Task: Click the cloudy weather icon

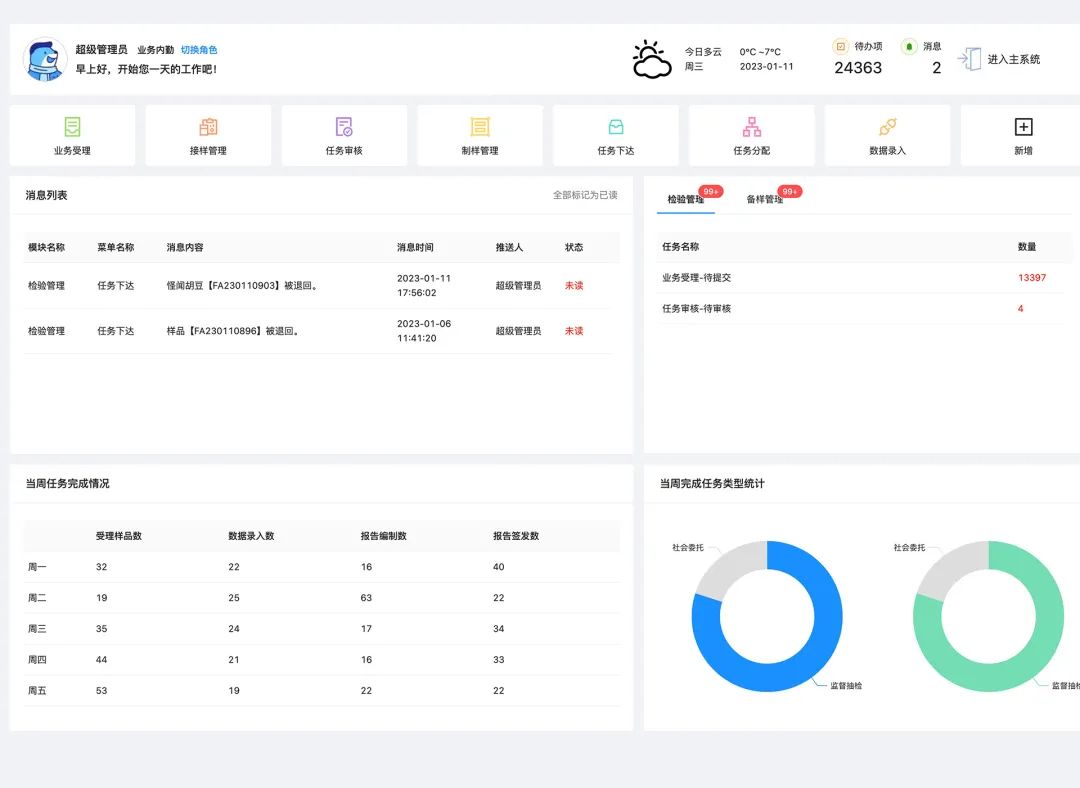Action: 652,59
